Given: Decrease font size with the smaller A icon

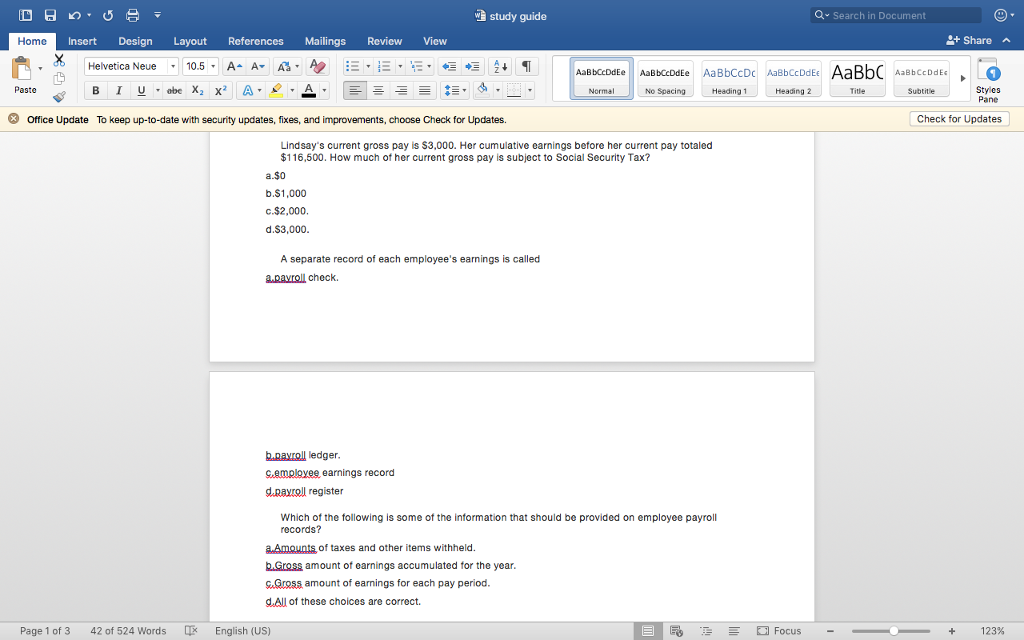Looking at the screenshot, I should [x=257, y=66].
